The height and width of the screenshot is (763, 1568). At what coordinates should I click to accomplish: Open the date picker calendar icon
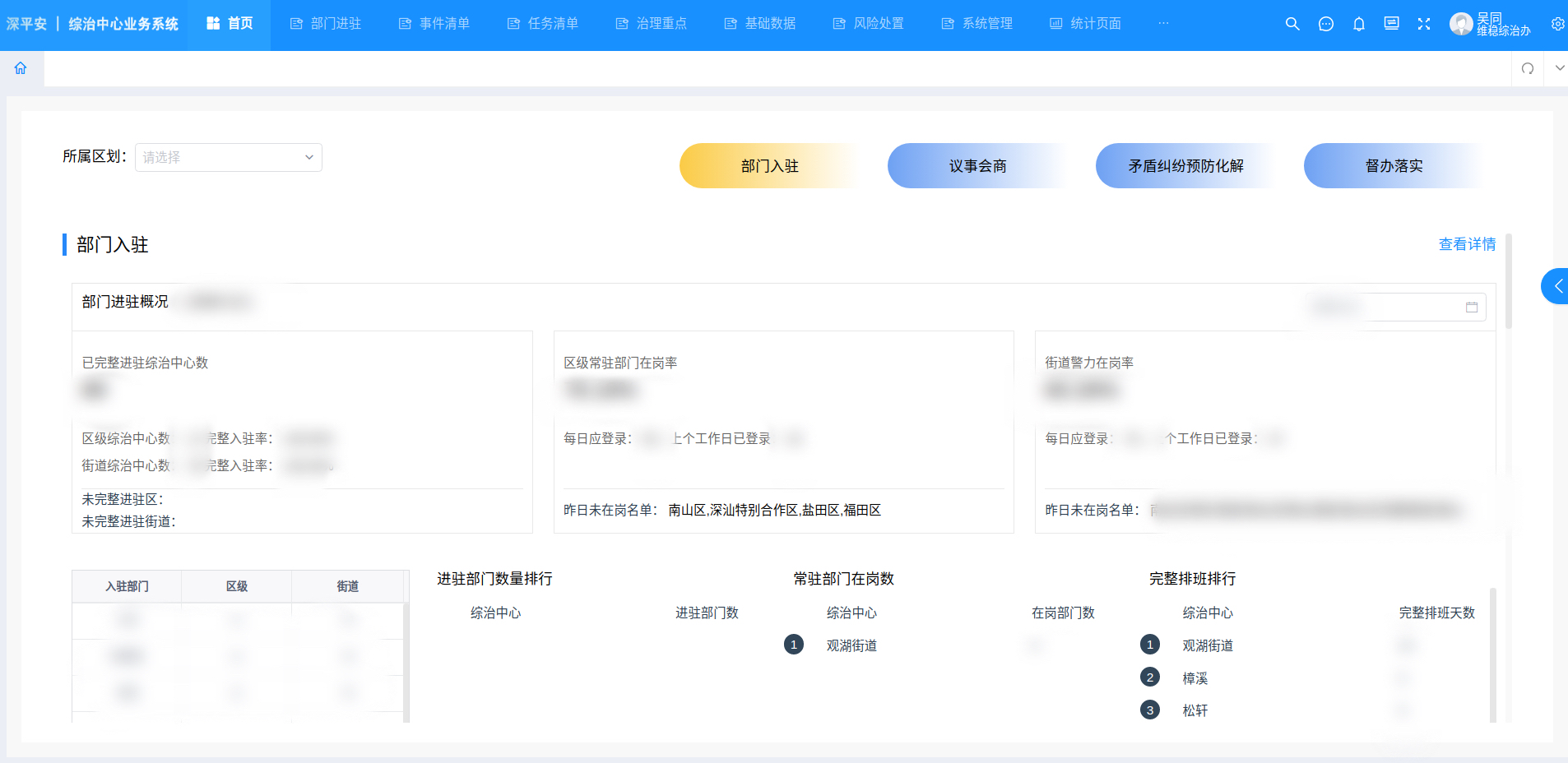(x=1473, y=306)
